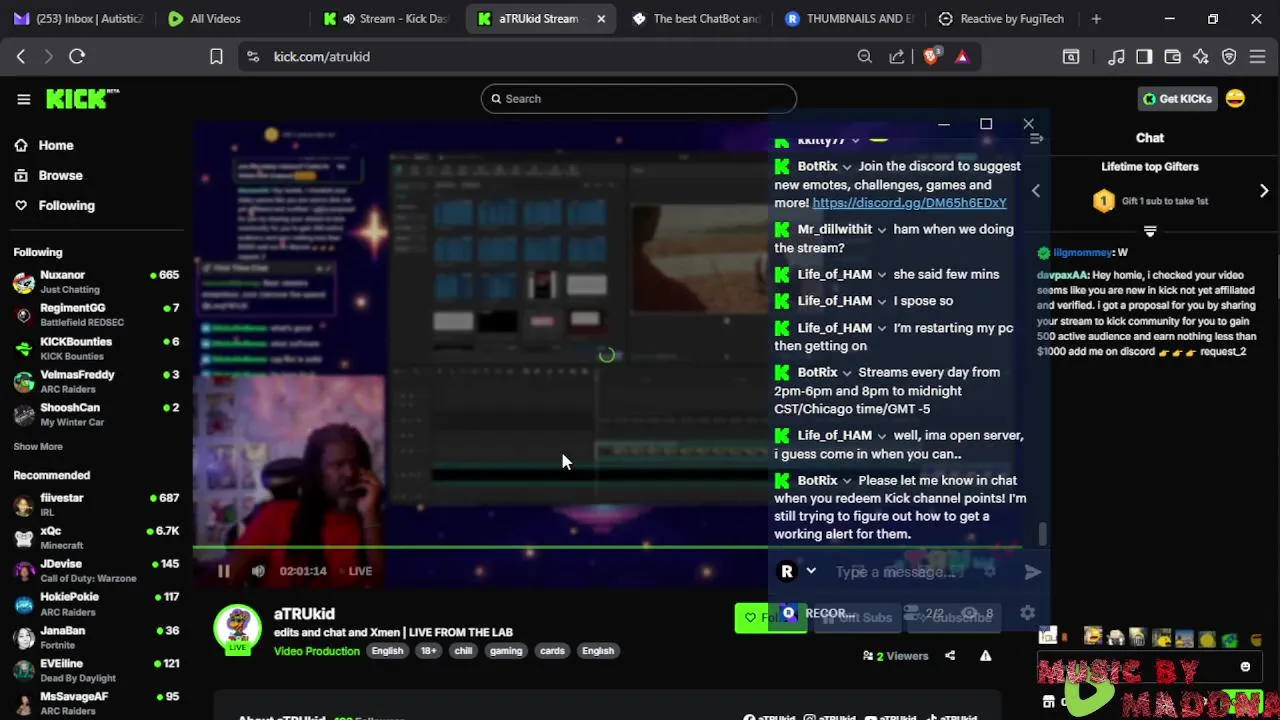
Task: Open 2 Viewers list
Action: tap(896, 656)
